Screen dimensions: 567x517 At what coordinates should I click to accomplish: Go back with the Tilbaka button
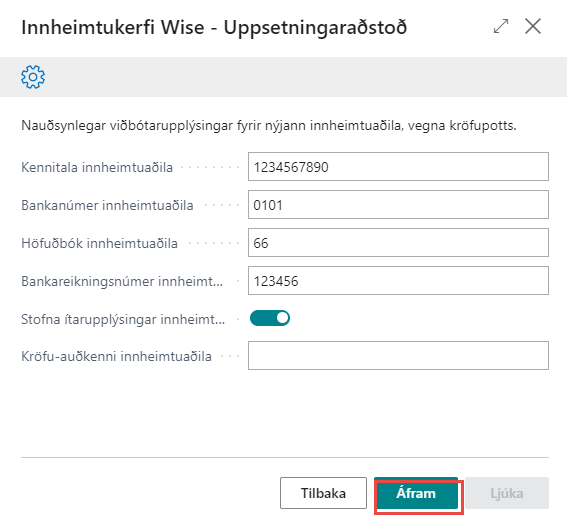[323, 493]
